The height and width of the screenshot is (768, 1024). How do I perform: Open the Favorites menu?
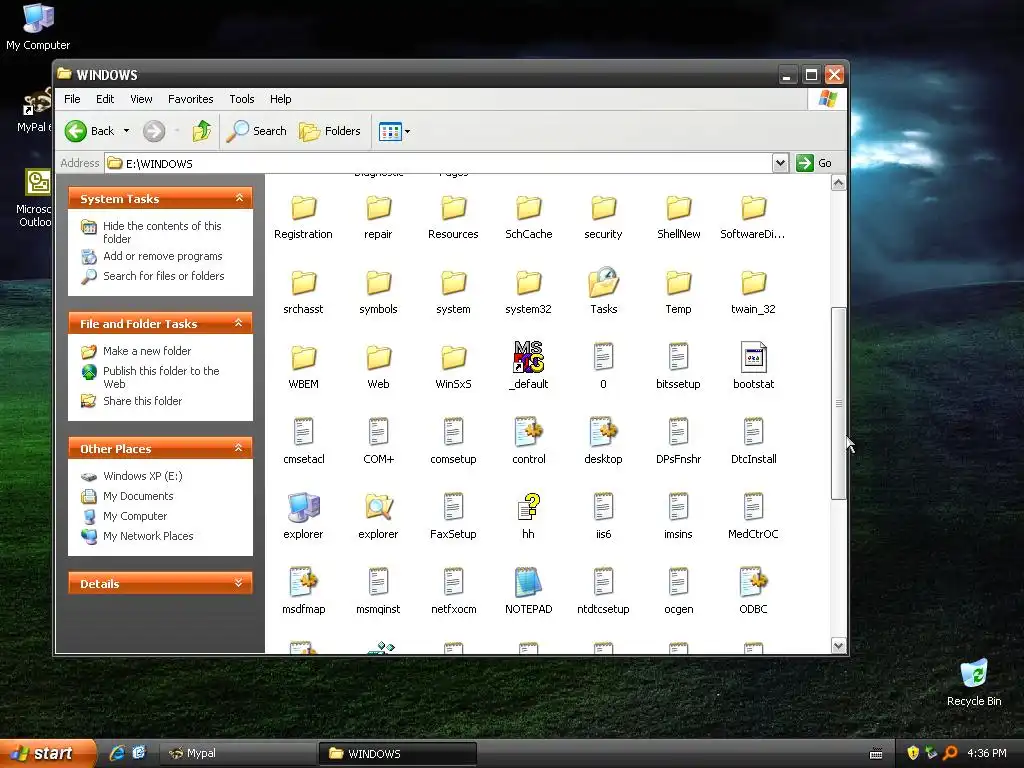click(191, 99)
